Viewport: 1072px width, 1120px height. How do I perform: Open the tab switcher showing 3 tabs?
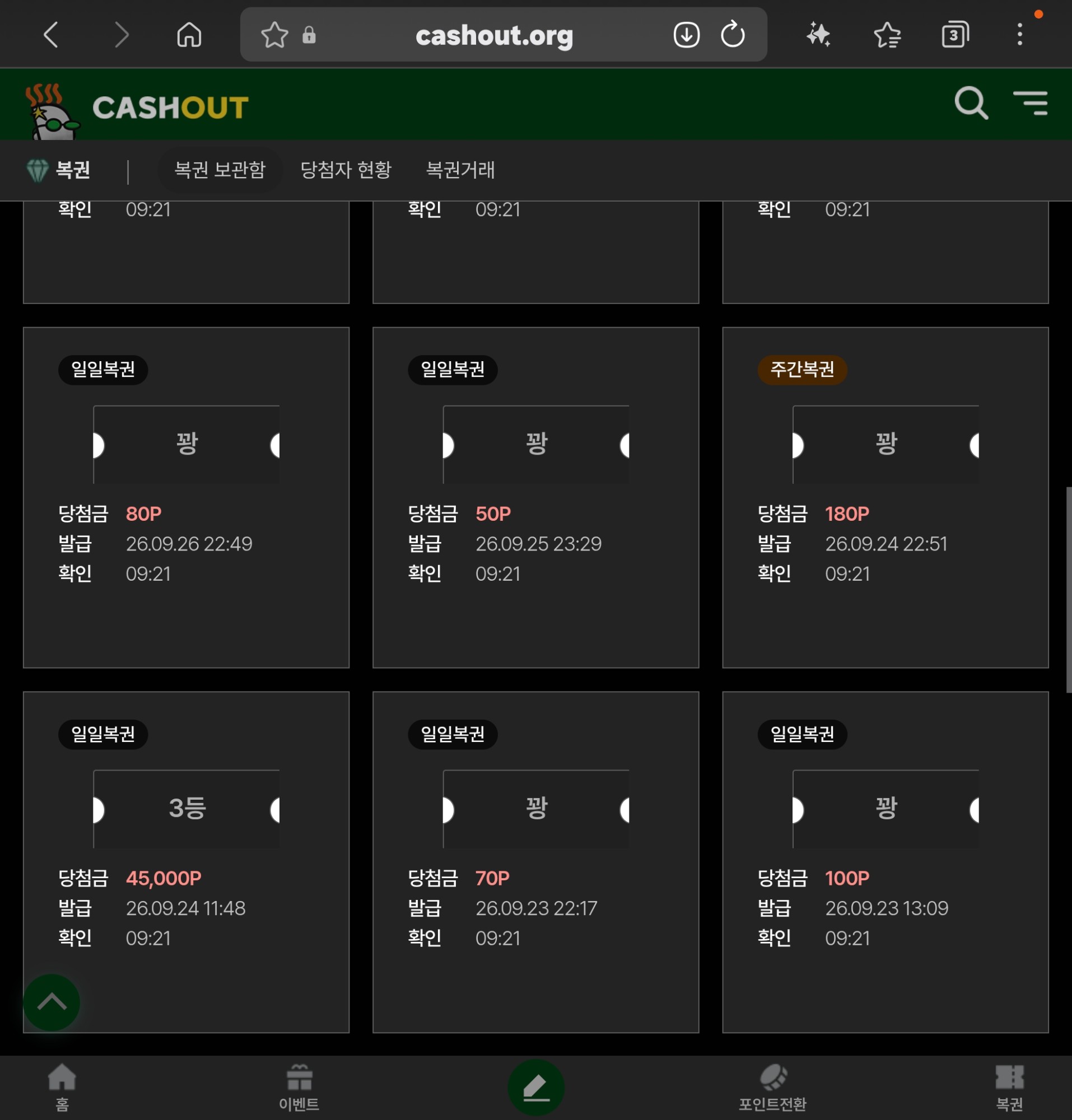click(x=955, y=35)
